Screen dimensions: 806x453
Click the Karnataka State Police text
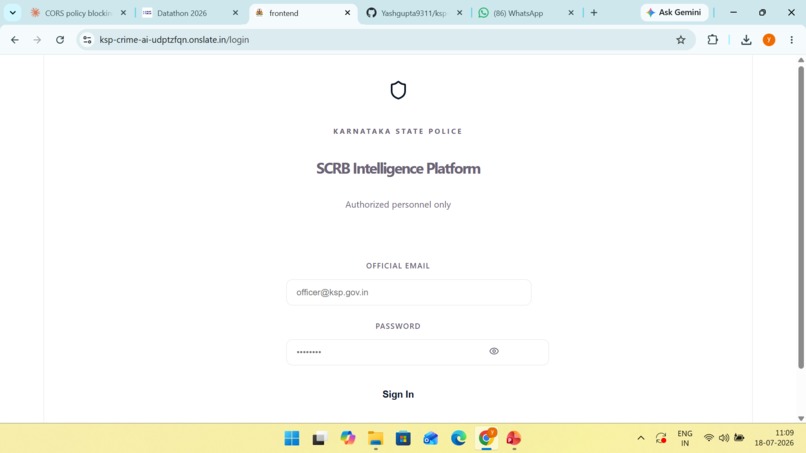pyautogui.click(x=398, y=131)
